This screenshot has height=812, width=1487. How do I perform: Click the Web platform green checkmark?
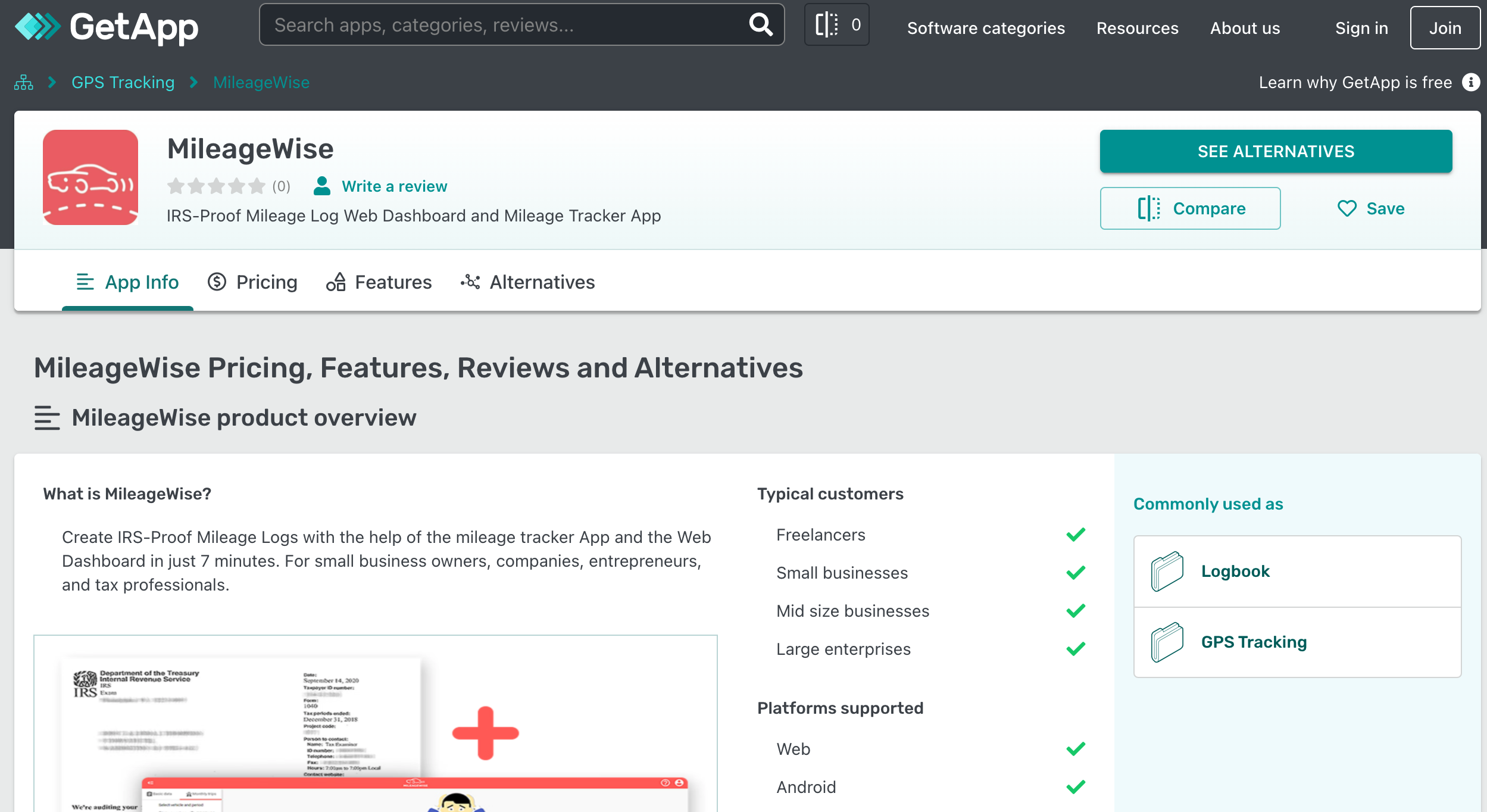pos(1076,749)
